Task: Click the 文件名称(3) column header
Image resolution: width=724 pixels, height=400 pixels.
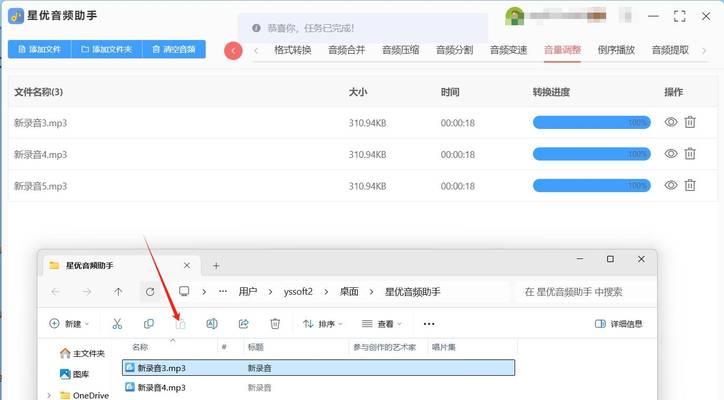Action: [38, 92]
